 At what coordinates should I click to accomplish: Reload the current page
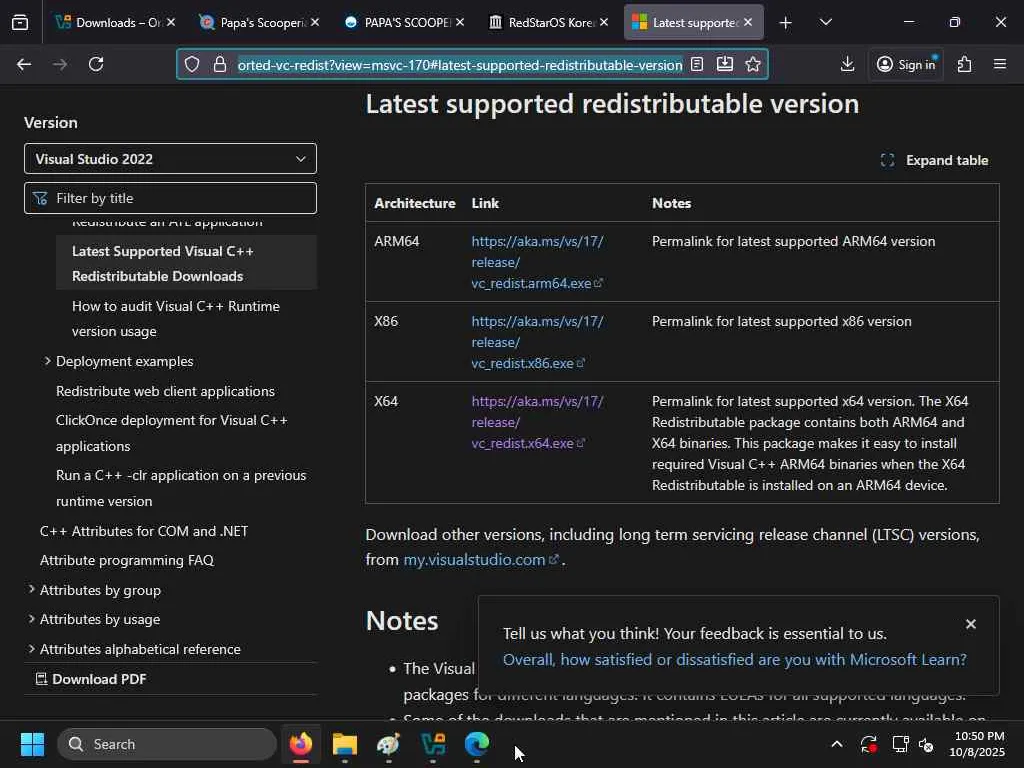96,64
